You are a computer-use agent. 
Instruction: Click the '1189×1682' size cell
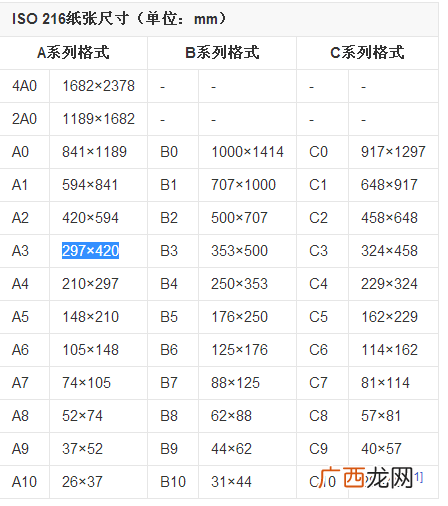(99, 119)
